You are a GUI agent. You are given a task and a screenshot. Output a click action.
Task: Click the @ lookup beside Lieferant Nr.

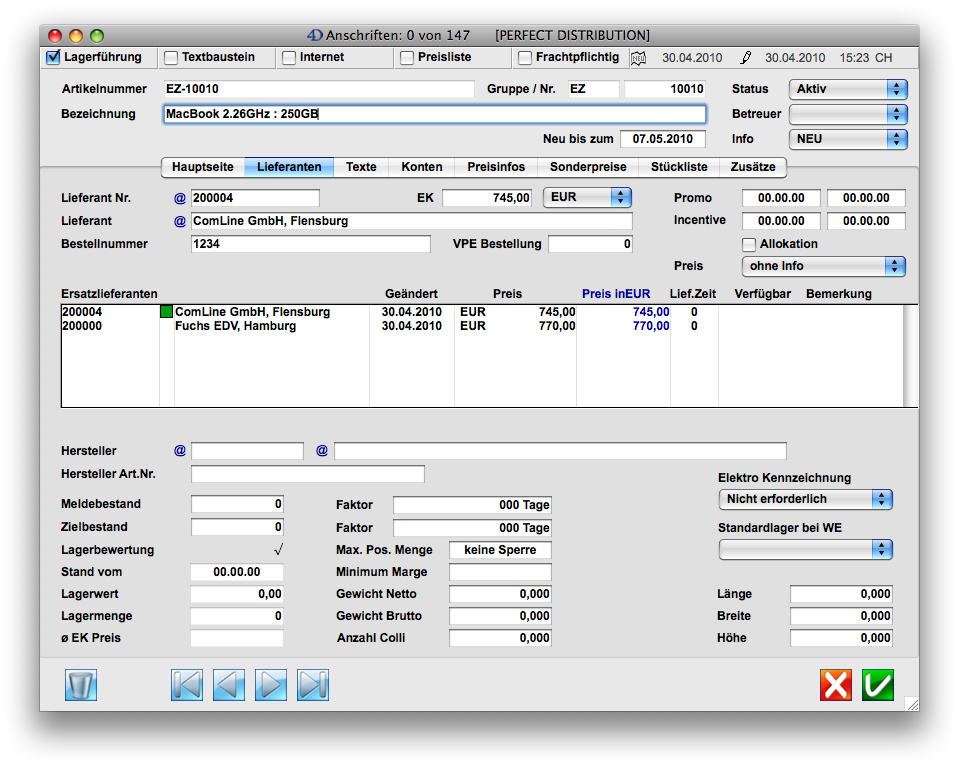pyautogui.click(x=180, y=198)
